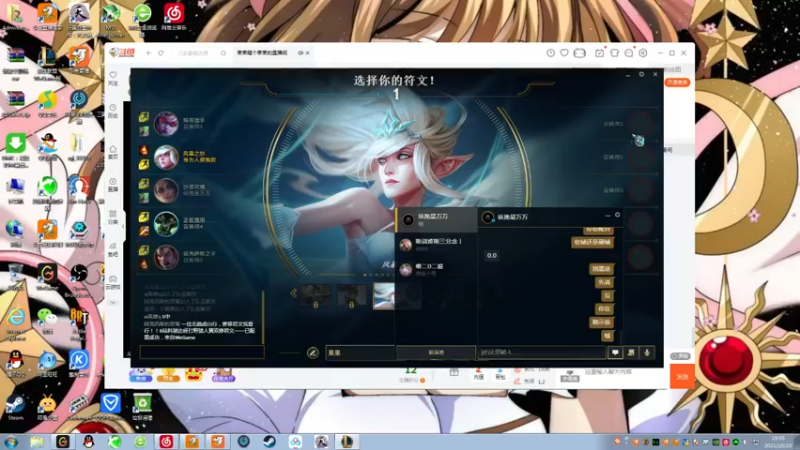The width and height of the screenshot is (800, 450).
Task: Open the 历史 history icon in Huya sidebar
Action: (x=113, y=111)
